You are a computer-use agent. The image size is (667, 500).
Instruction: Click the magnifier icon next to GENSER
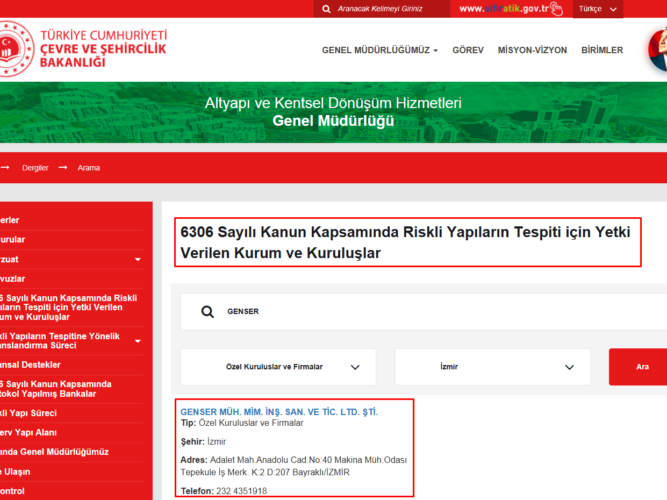coord(208,312)
